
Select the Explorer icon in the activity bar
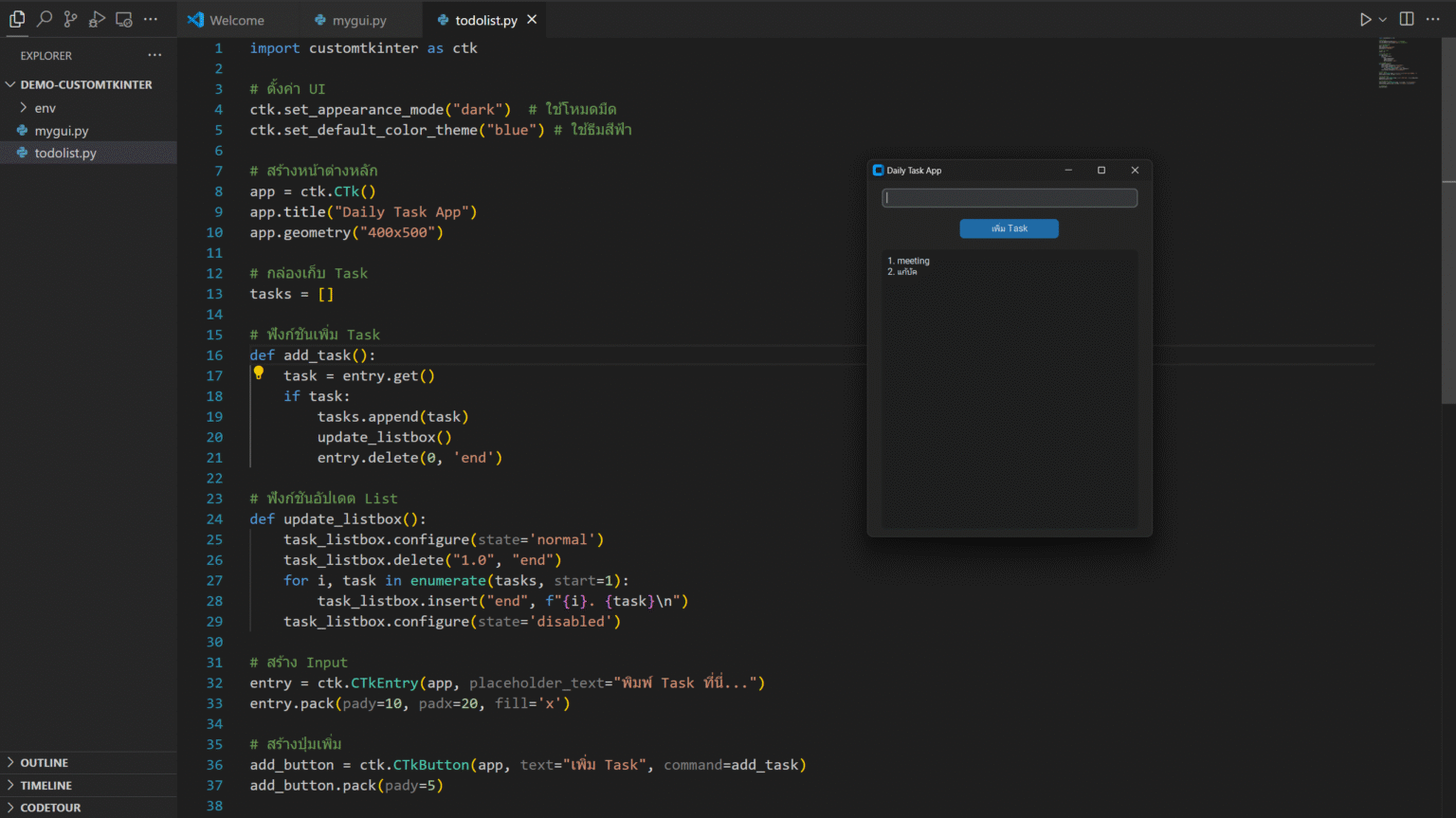(16, 18)
